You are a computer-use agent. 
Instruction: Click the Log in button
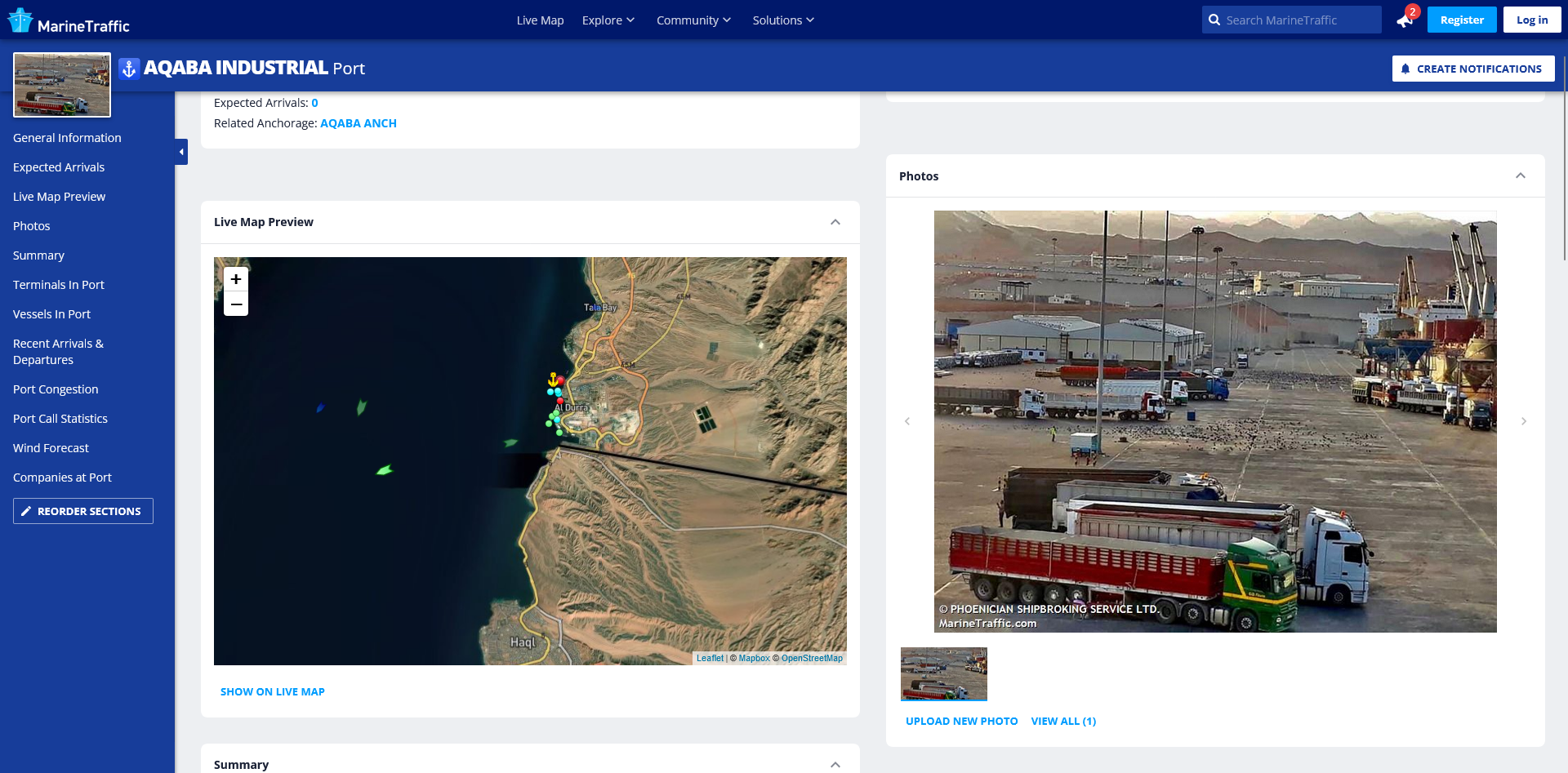click(x=1532, y=20)
